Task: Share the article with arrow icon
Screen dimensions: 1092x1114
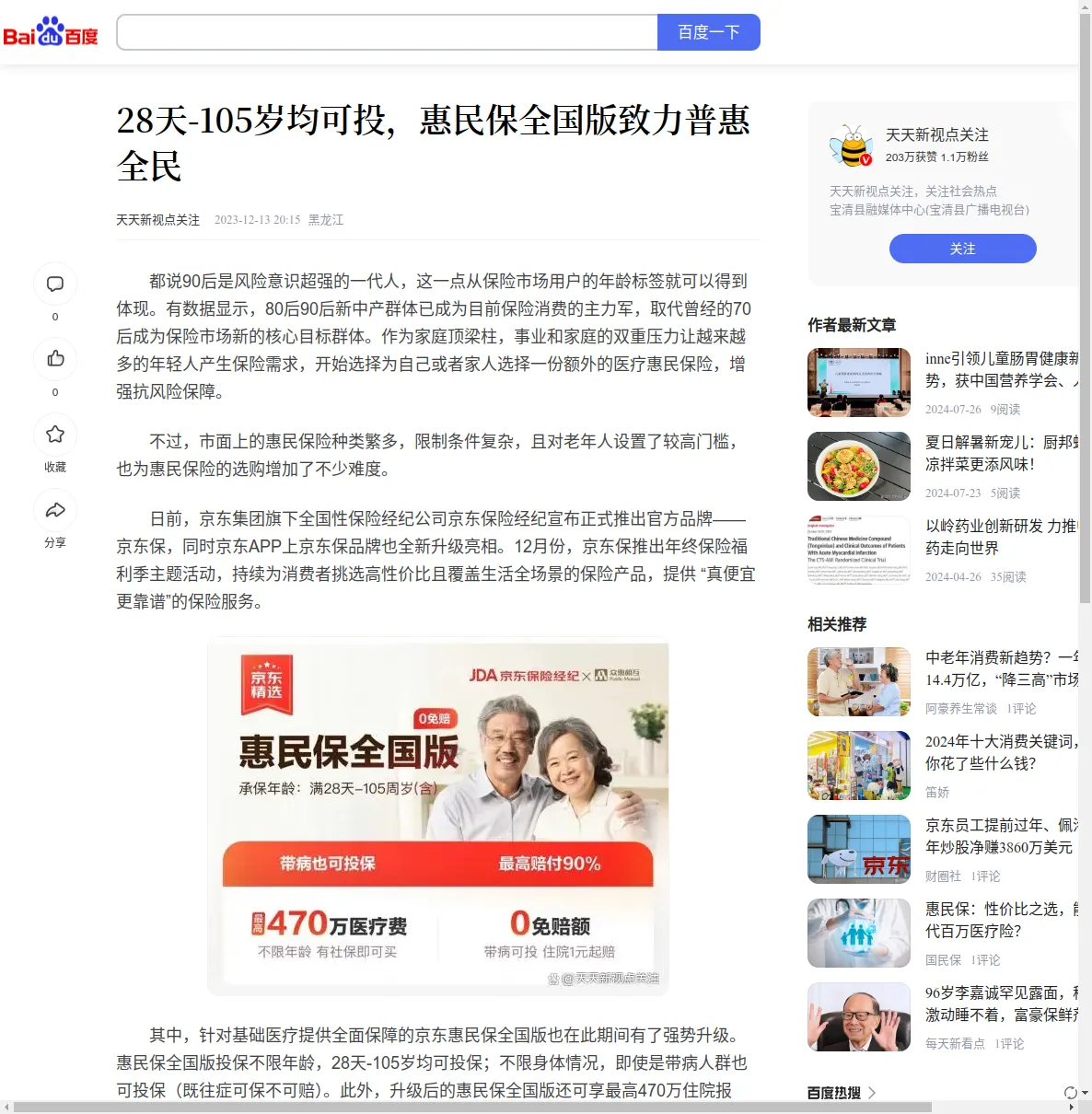Action: [x=55, y=510]
